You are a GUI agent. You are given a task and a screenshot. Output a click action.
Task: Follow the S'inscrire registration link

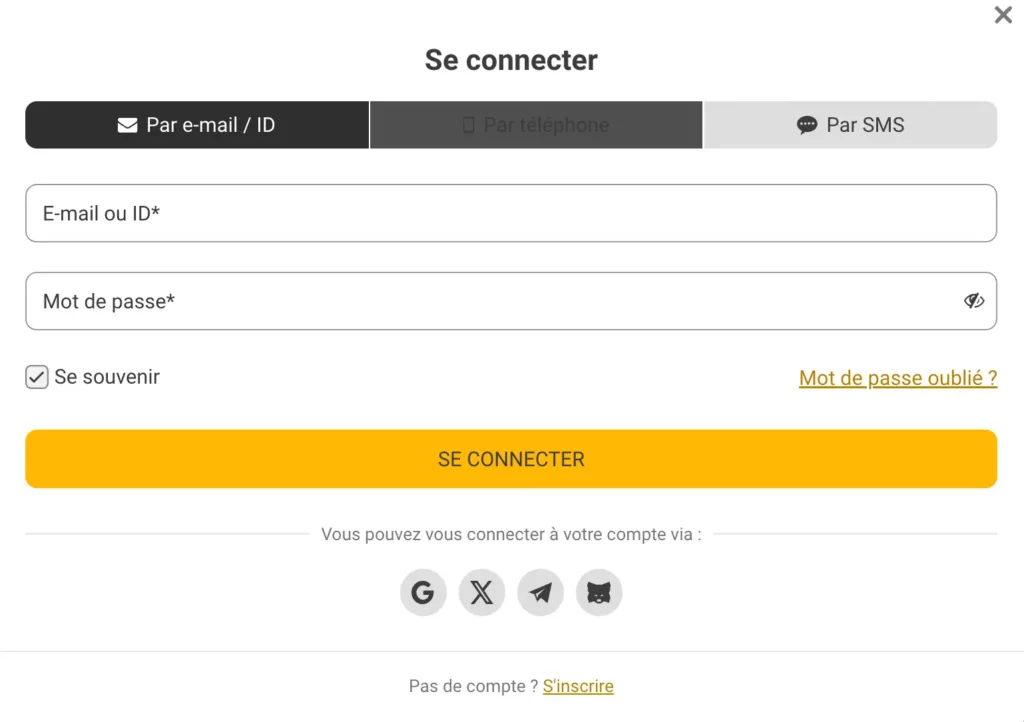578,686
